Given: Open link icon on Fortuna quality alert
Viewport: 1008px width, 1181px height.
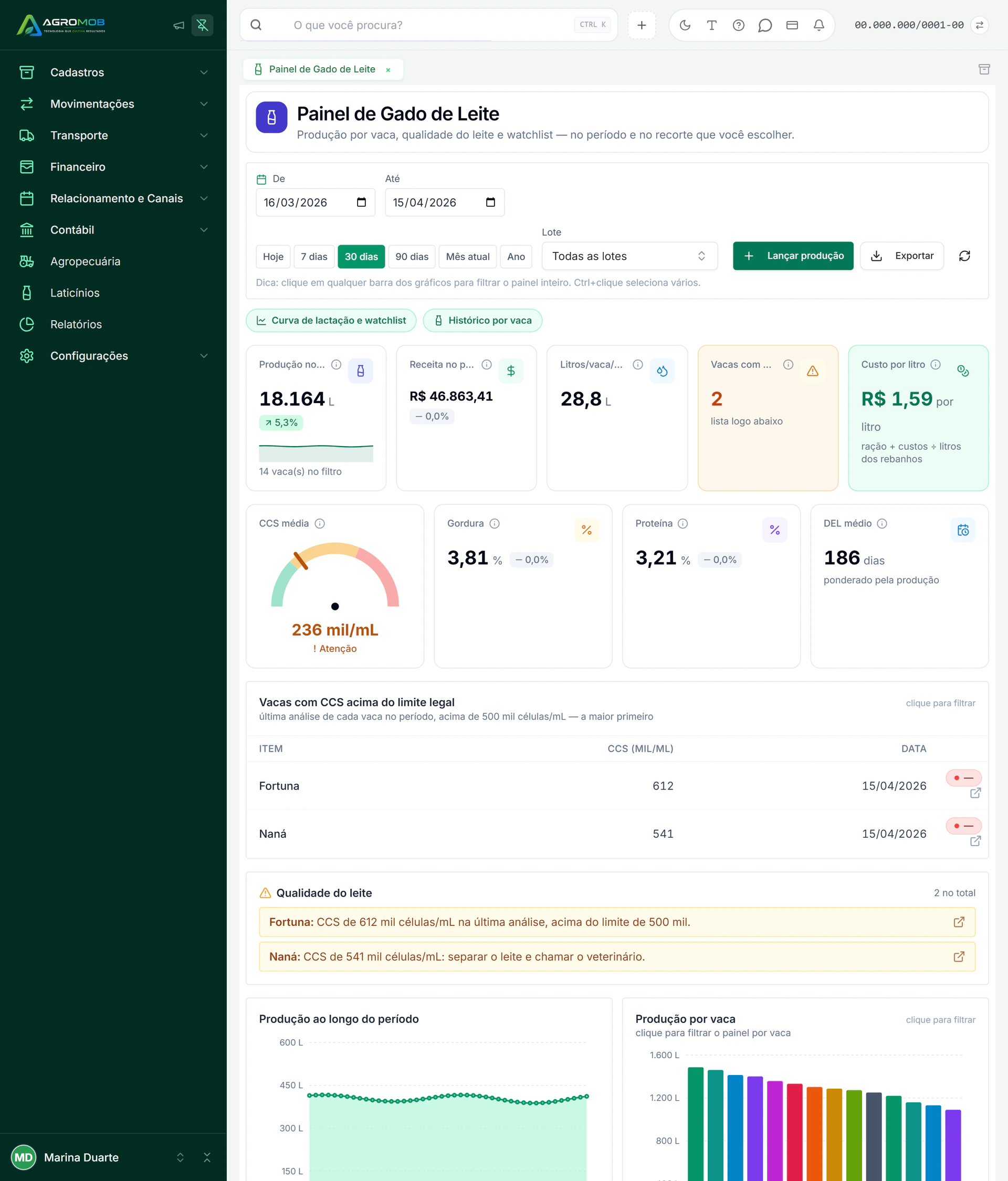Looking at the screenshot, I should (959, 922).
